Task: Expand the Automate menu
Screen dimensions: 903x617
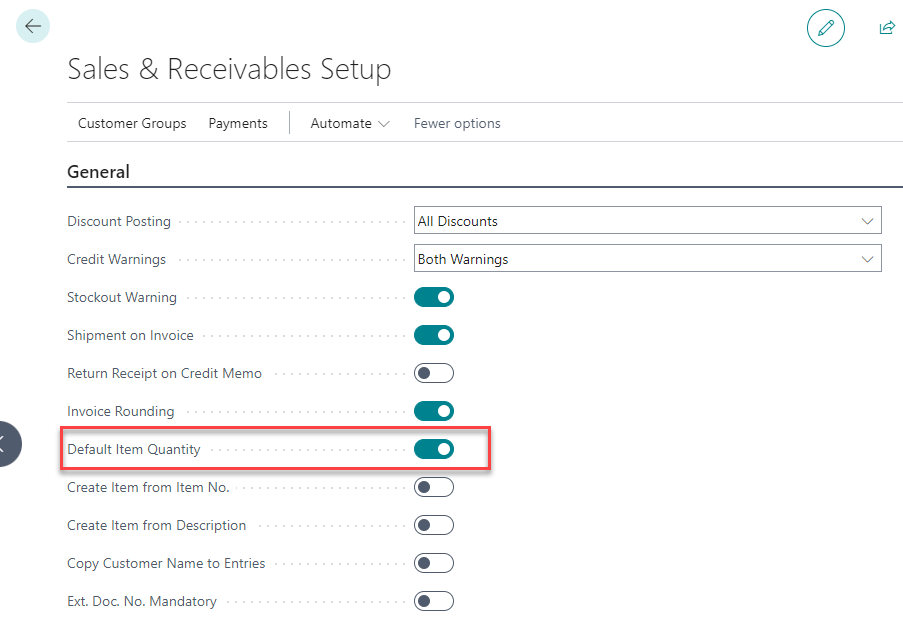Action: click(349, 123)
